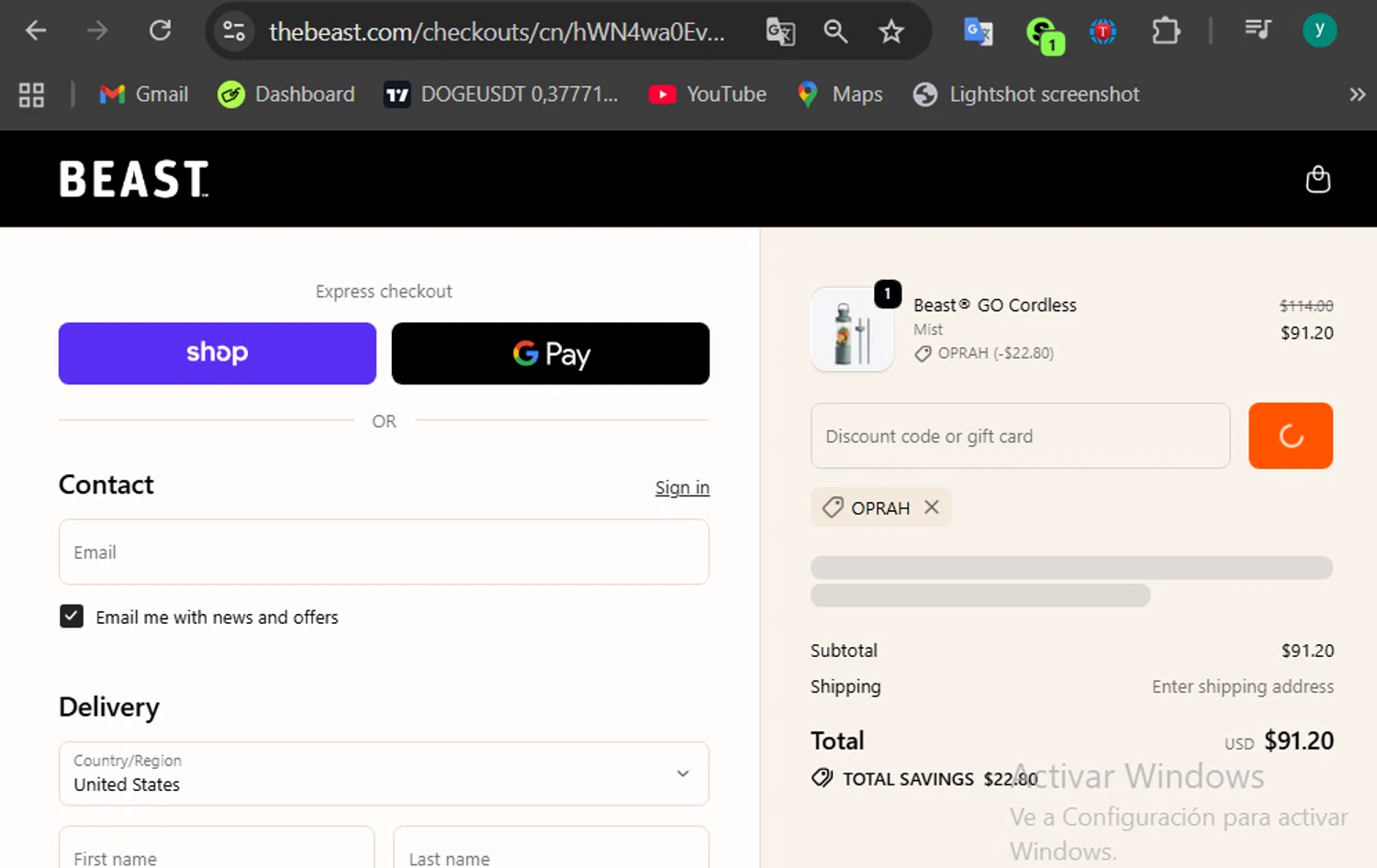This screenshot has width=1377, height=868.
Task: Open the Gmail bookmark
Action: (144, 95)
